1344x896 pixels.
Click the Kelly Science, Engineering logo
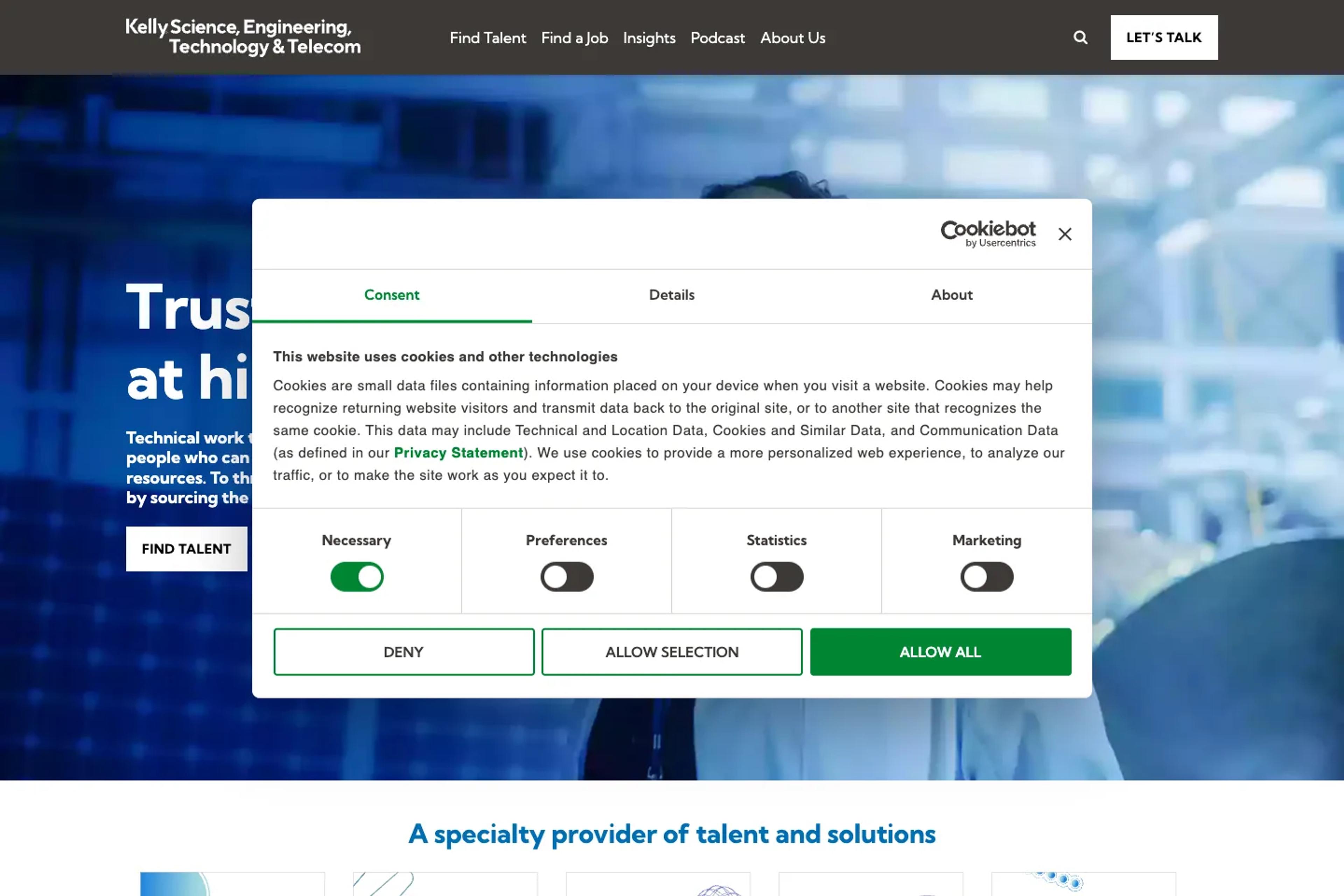[x=243, y=37]
